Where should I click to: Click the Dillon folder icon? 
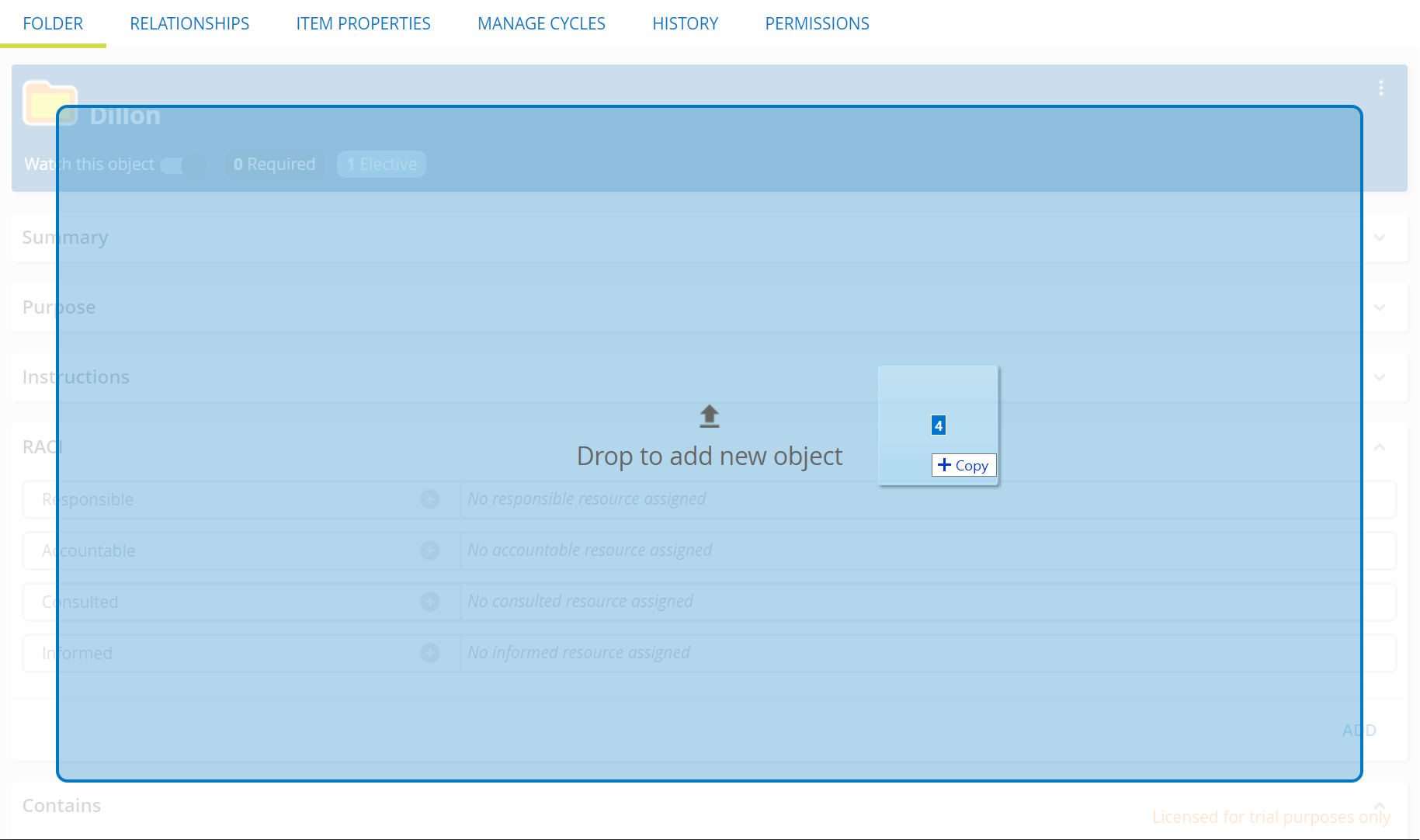click(50, 103)
